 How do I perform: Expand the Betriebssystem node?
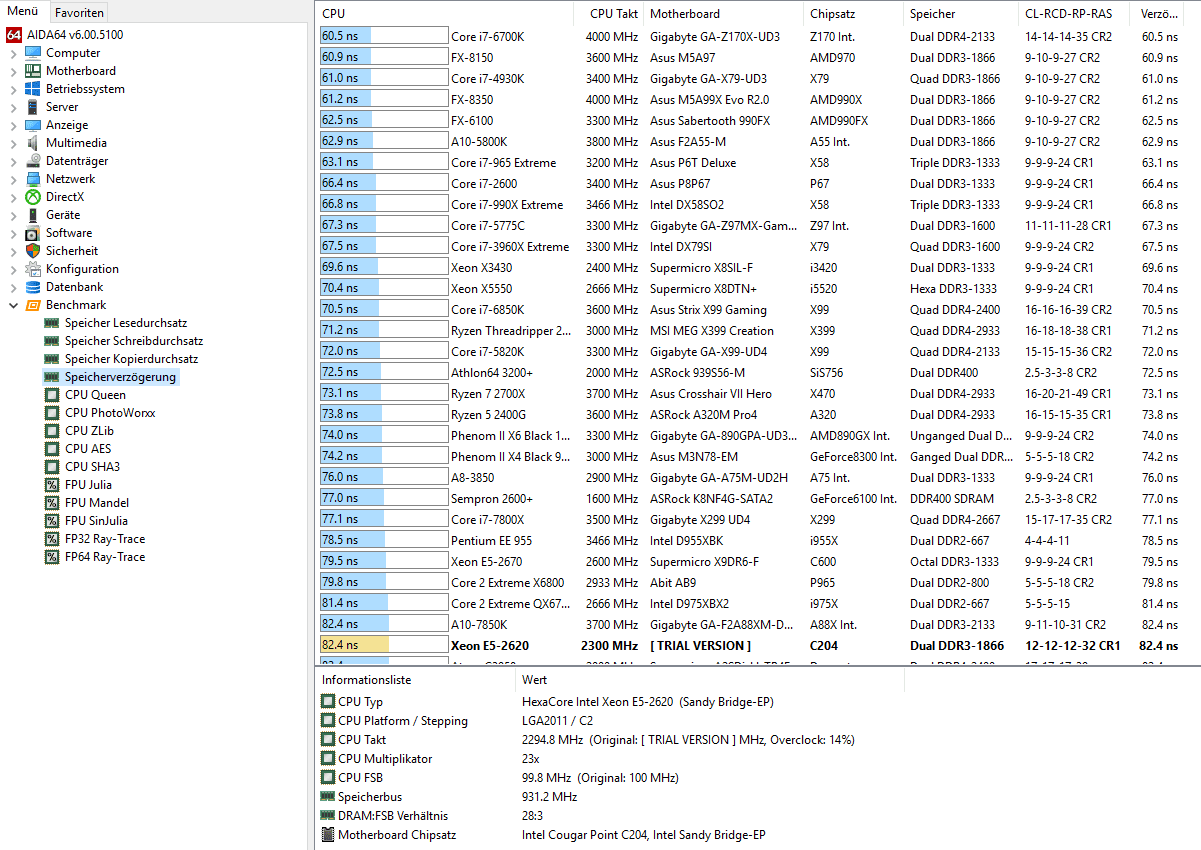point(13,89)
